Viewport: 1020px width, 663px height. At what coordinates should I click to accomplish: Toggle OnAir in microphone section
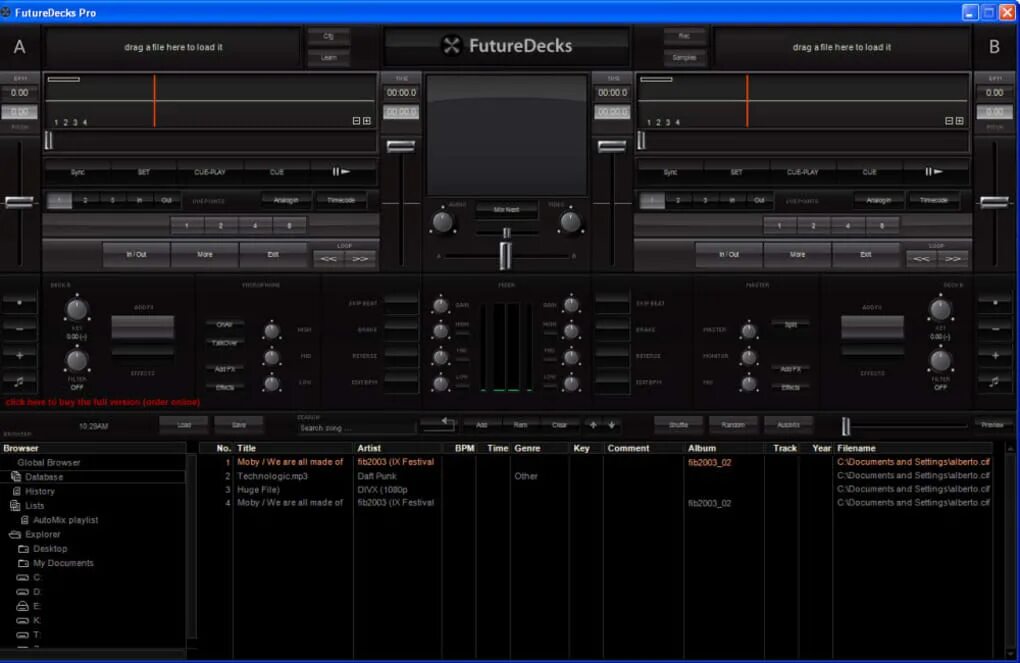(224, 324)
